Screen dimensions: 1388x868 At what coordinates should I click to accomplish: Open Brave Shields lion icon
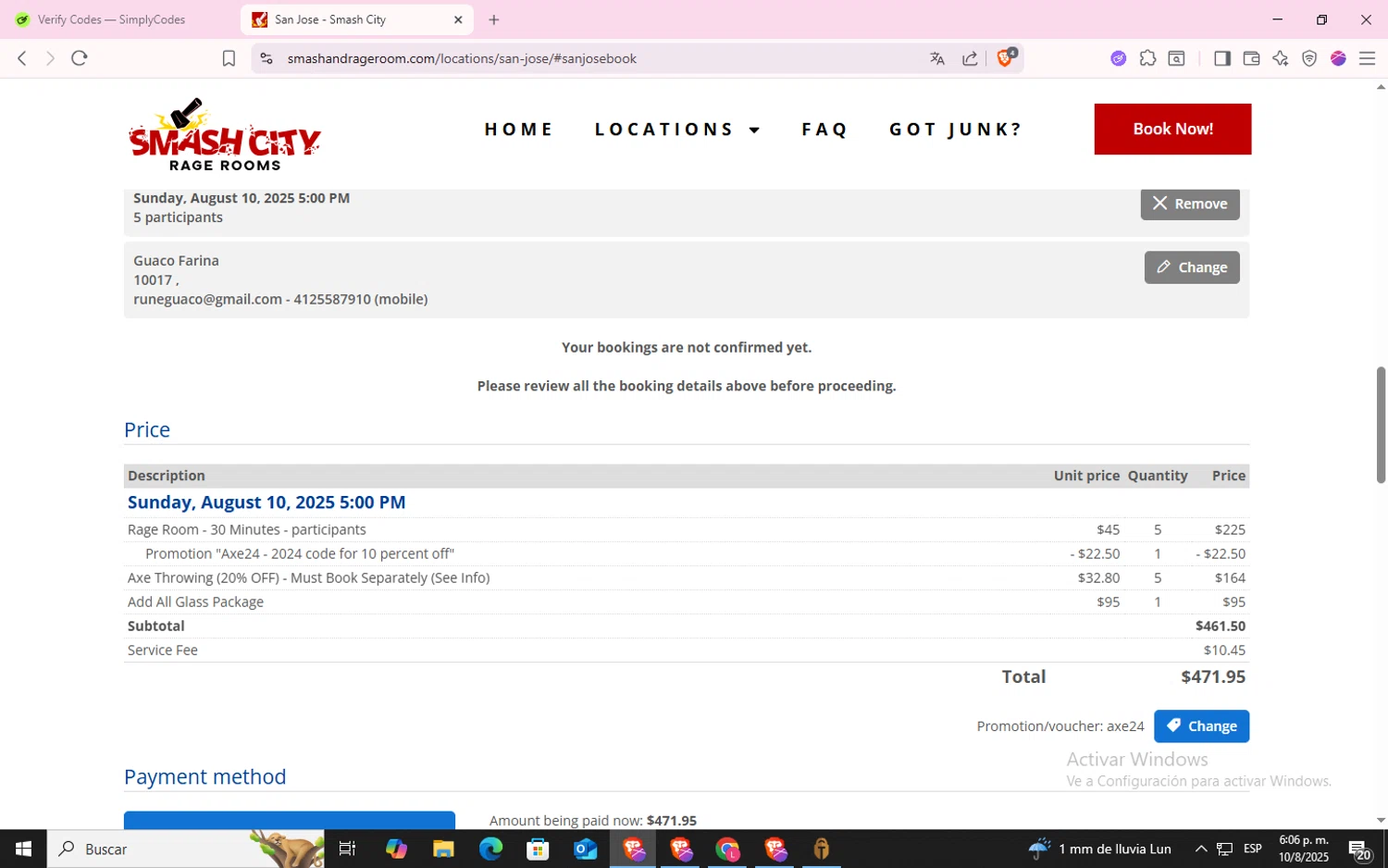click(1006, 57)
